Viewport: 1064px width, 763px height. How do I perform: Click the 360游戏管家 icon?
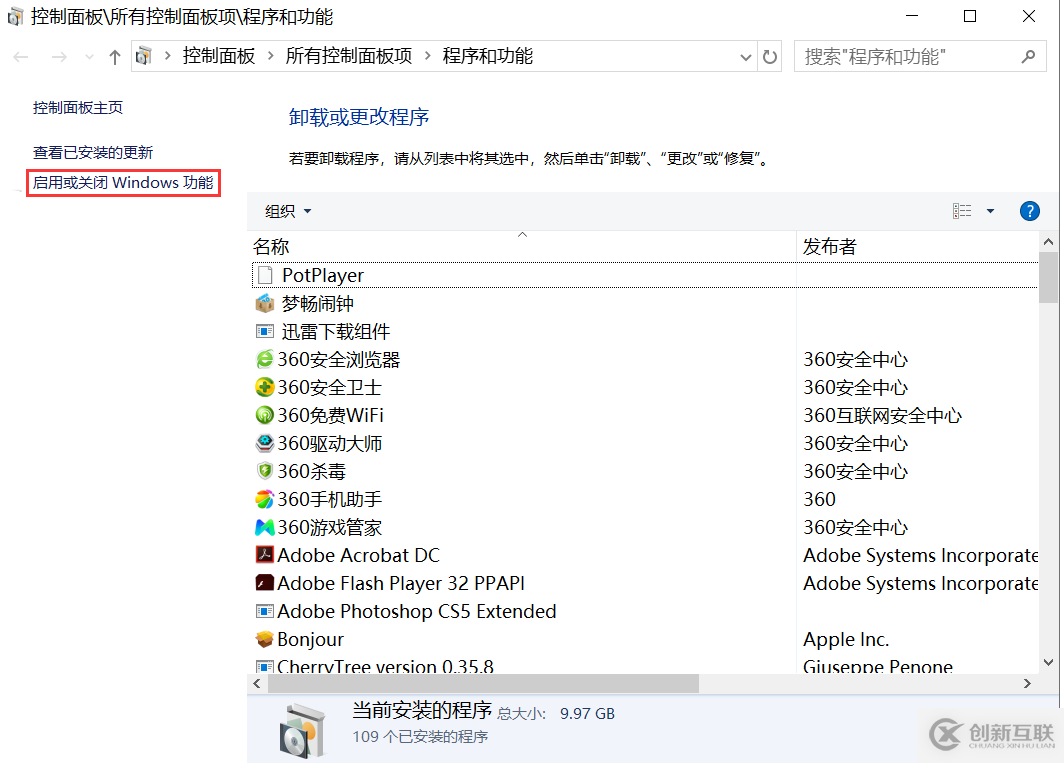coord(265,527)
